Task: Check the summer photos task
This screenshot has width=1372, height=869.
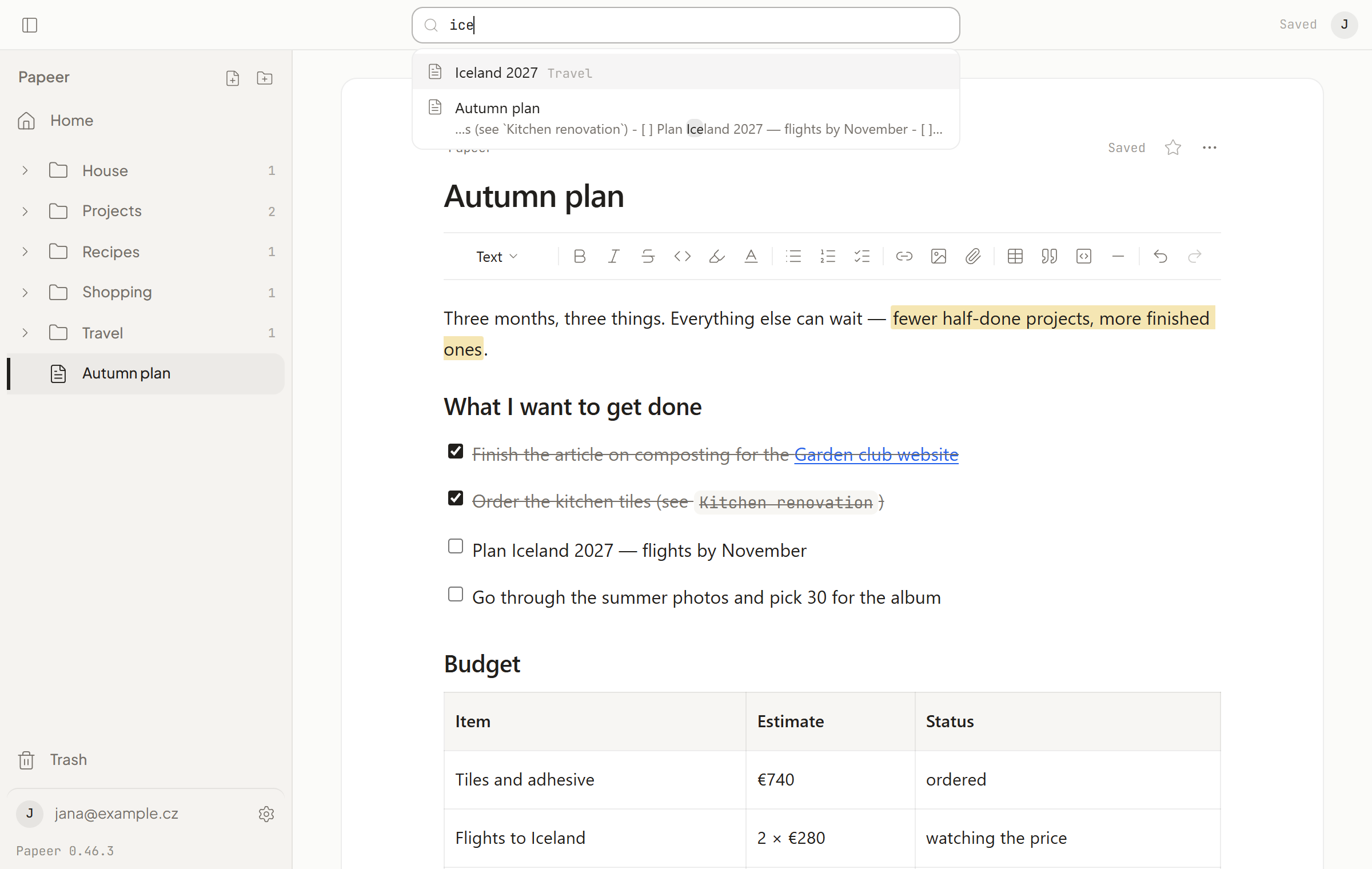Action: click(456, 594)
